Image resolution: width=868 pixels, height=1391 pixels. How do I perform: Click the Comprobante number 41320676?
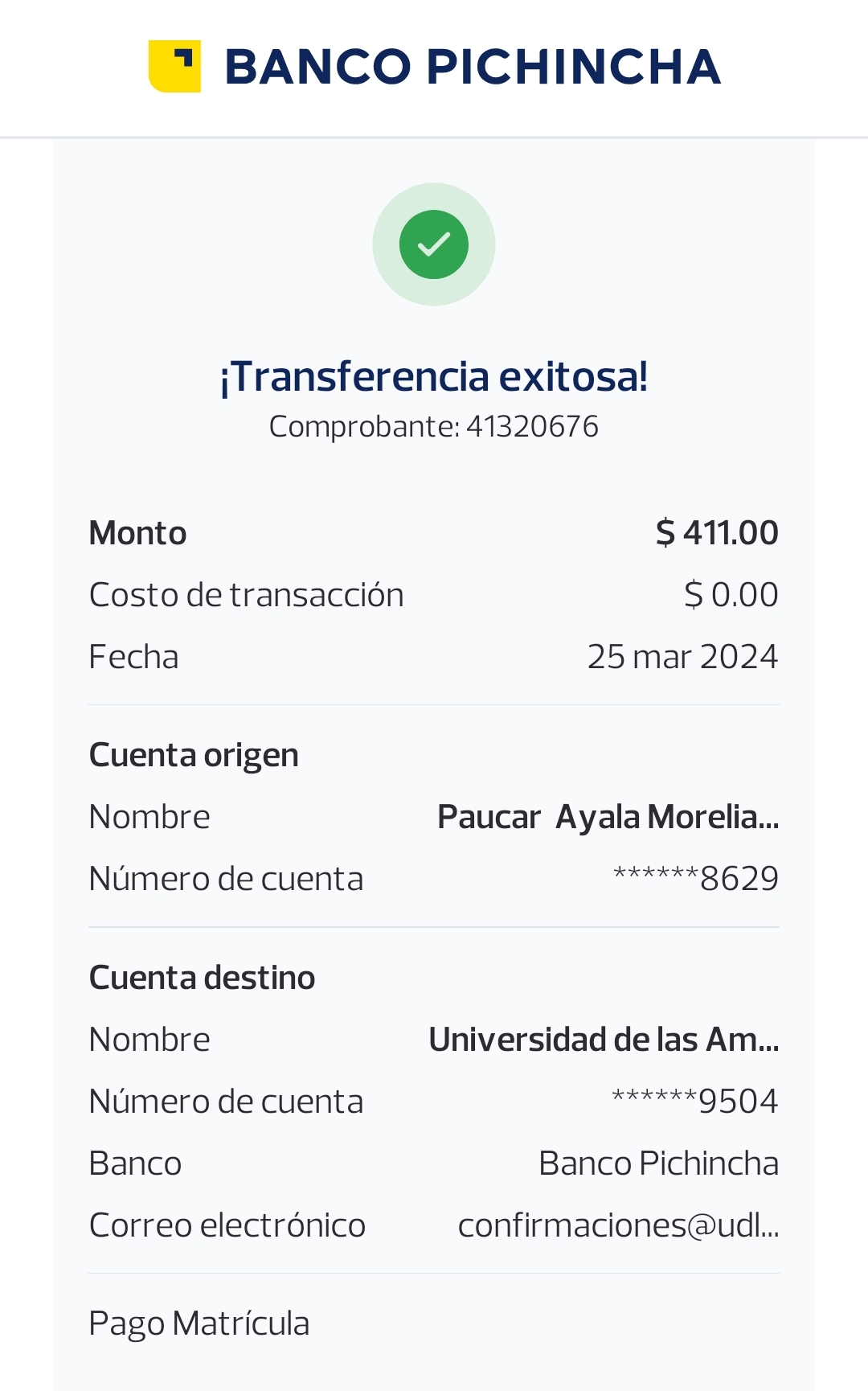pyautogui.click(x=532, y=427)
